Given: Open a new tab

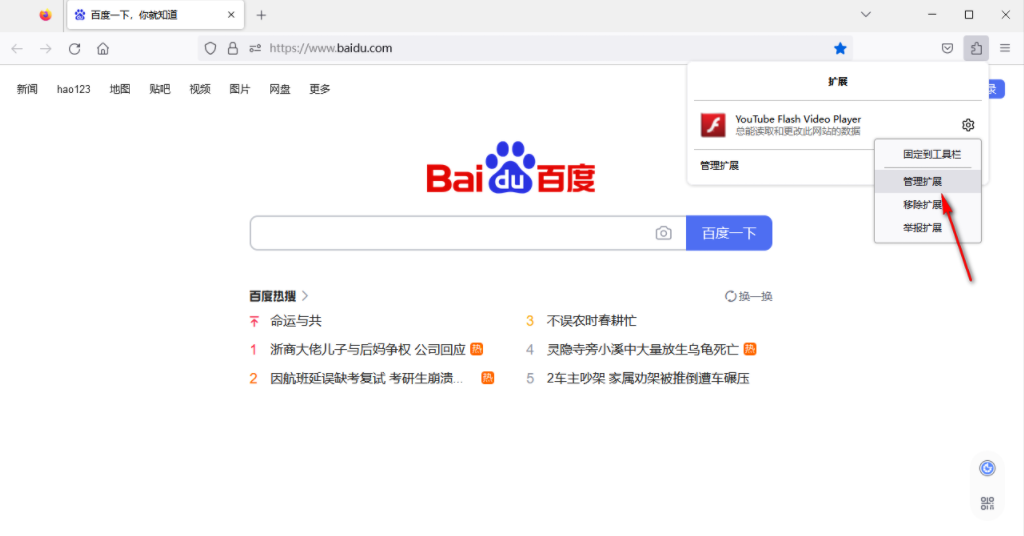Looking at the screenshot, I should pos(261,15).
